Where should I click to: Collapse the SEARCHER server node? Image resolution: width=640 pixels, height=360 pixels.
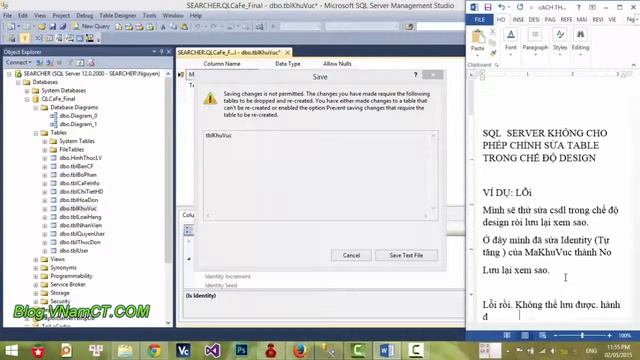pyautogui.click(x=9, y=74)
